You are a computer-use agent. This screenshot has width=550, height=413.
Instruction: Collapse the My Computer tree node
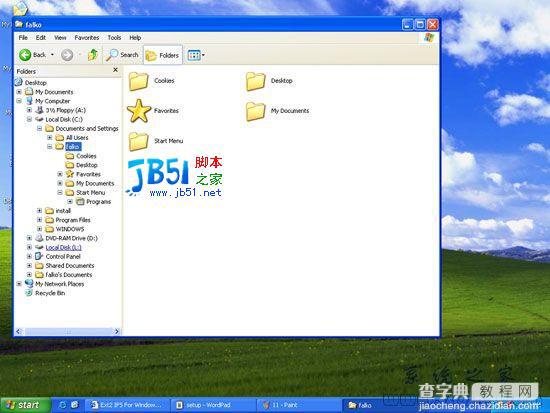19,101
